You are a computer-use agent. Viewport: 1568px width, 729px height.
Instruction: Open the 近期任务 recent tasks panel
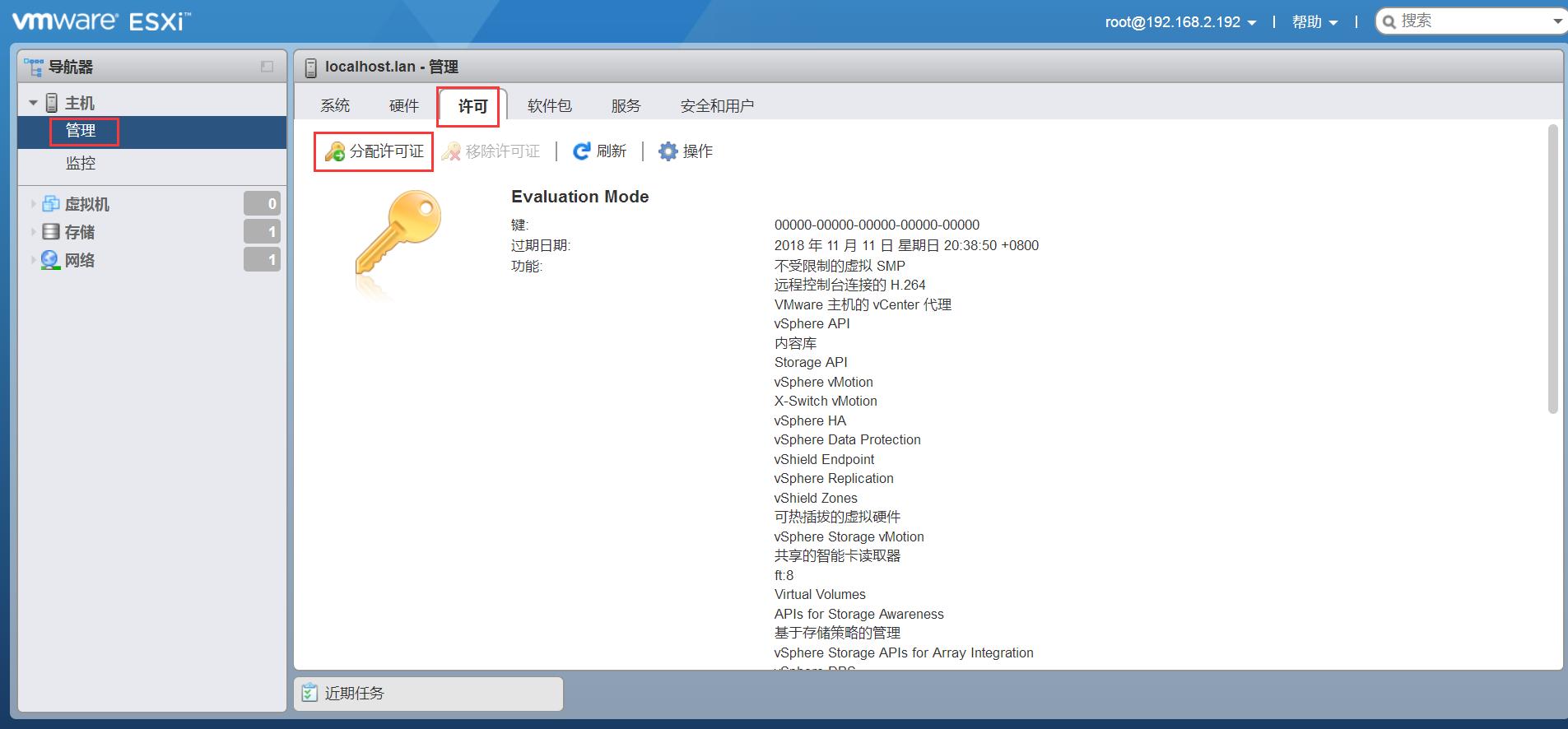429,694
